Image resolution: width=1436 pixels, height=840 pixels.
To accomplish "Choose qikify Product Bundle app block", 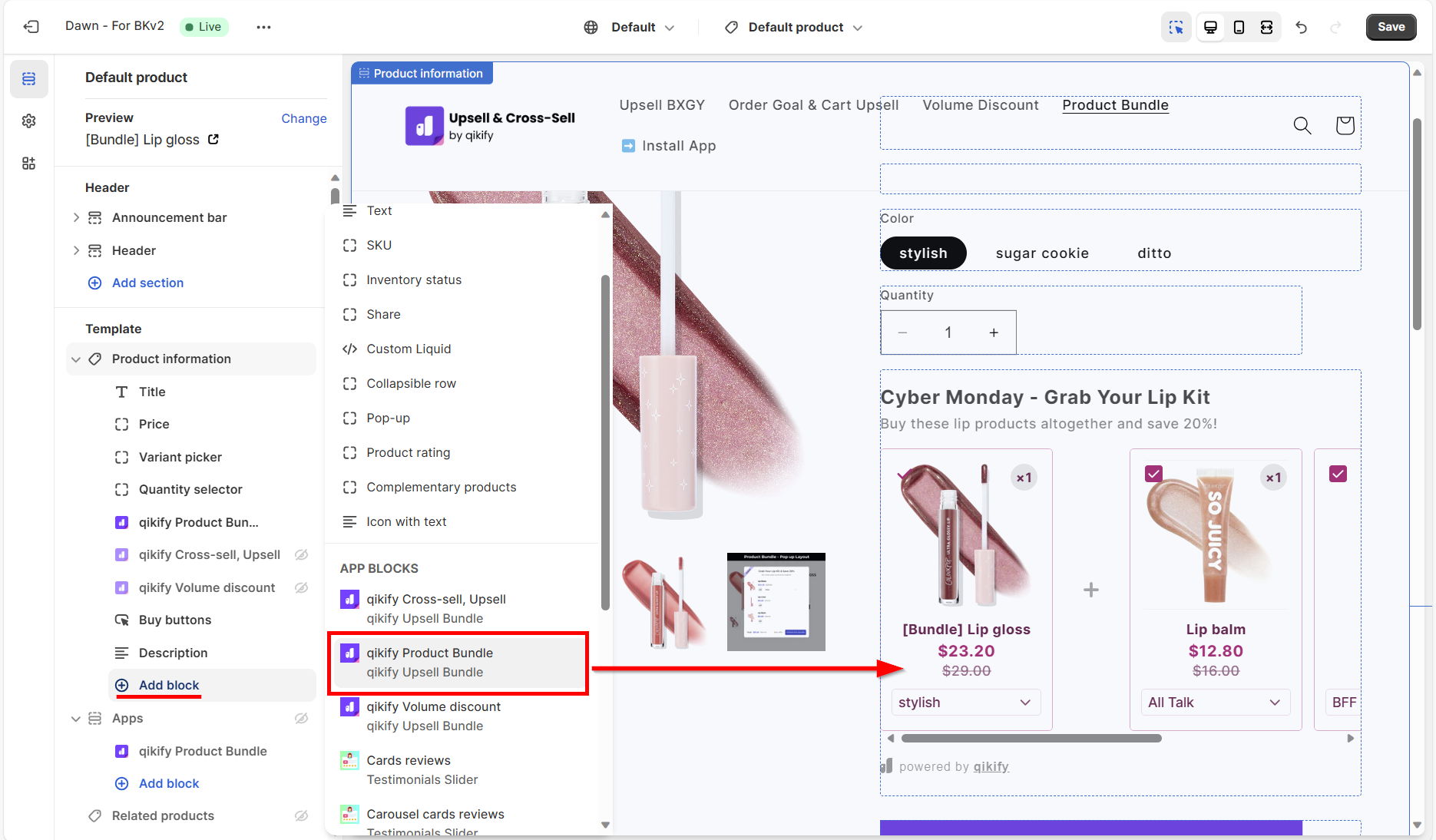I will point(458,663).
